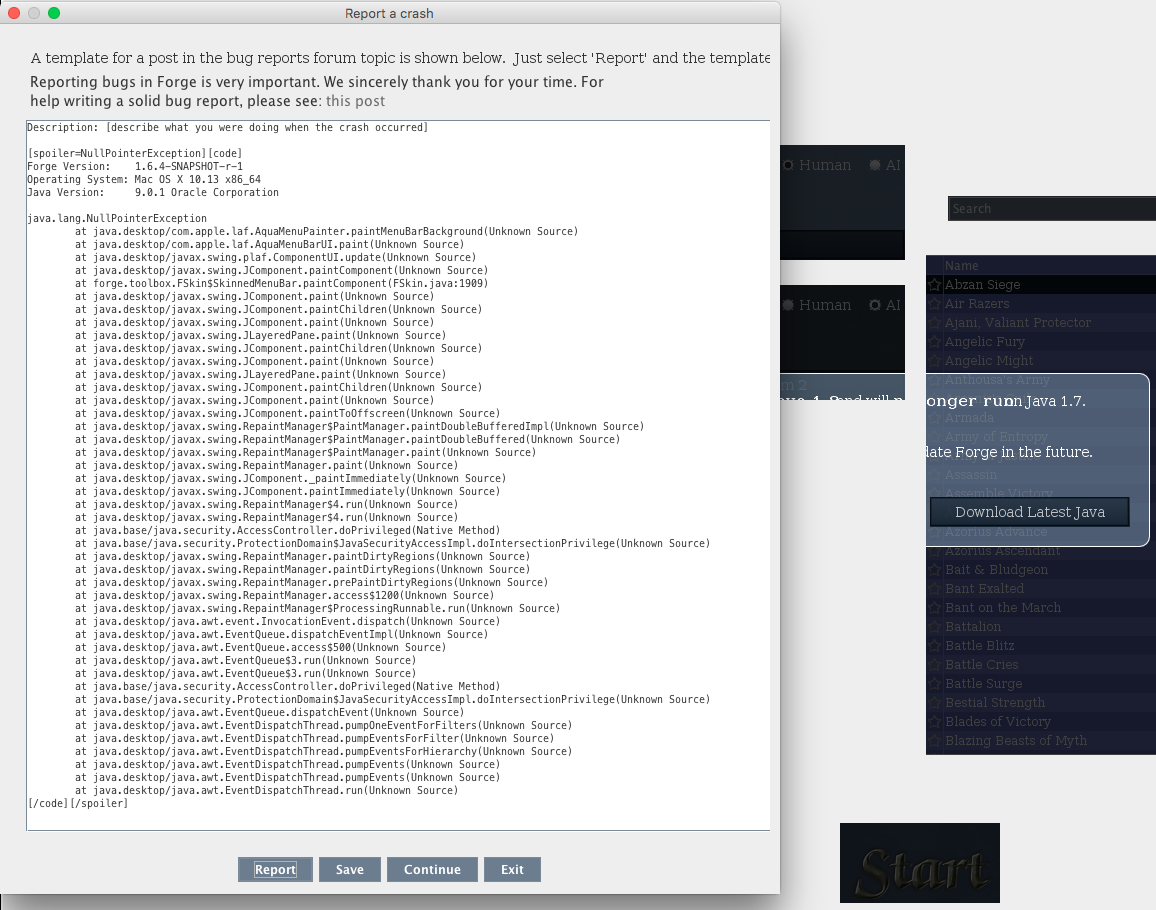Select Human radio button for the upper player

[789, 165]
